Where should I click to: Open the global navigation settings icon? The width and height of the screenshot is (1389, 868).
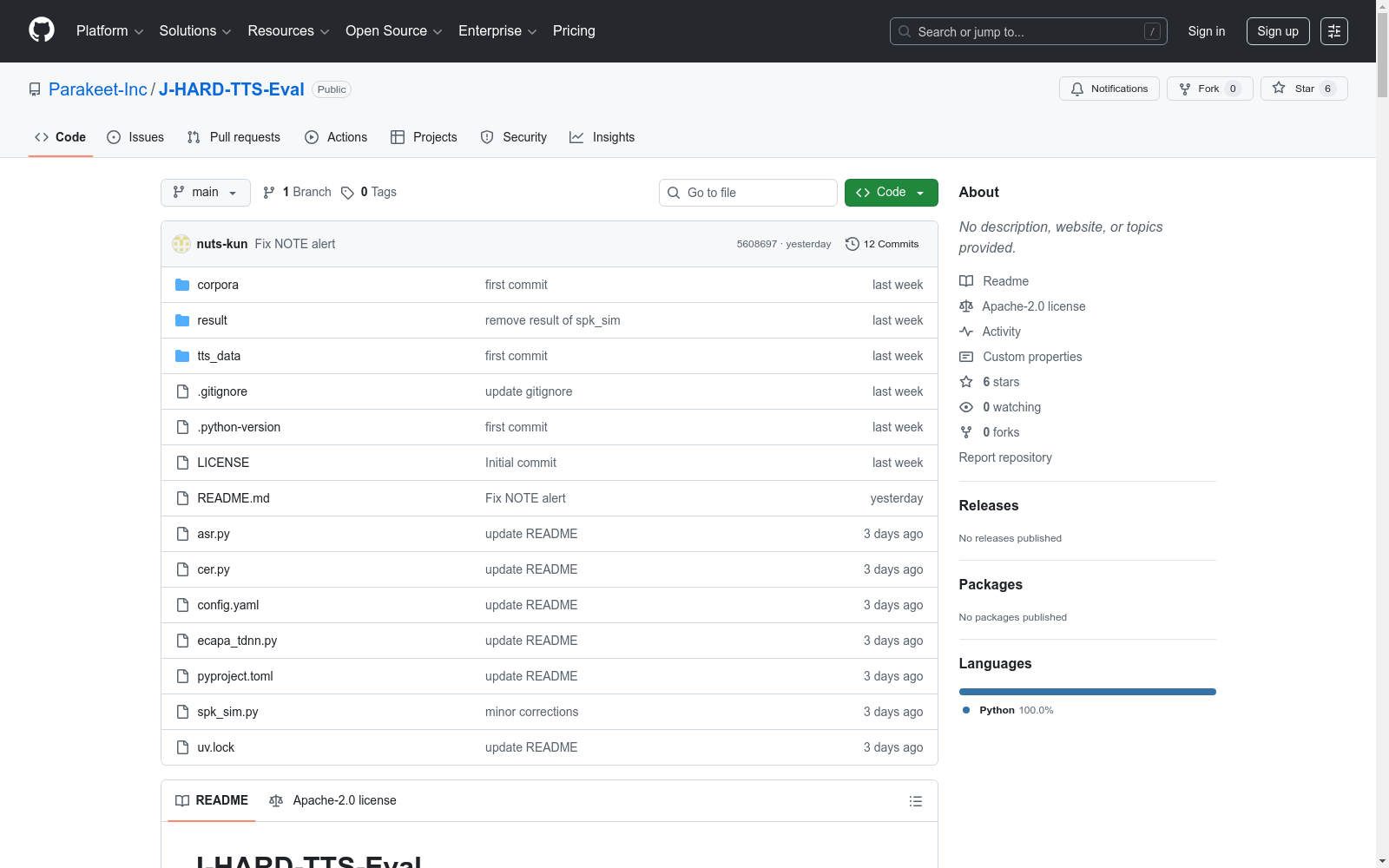1334,31
